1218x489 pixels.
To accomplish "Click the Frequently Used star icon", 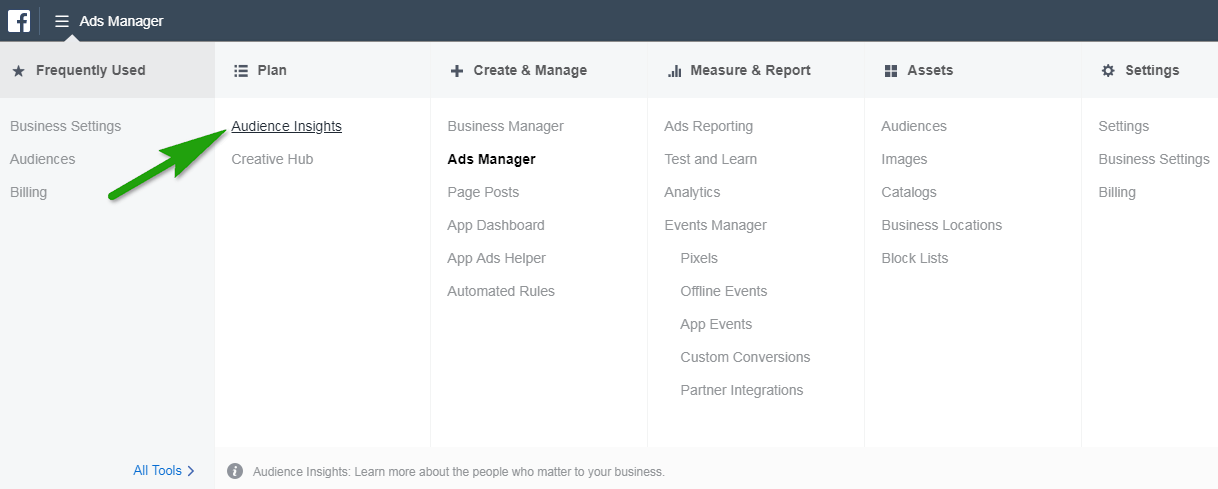I will click(x=18, y=71).
